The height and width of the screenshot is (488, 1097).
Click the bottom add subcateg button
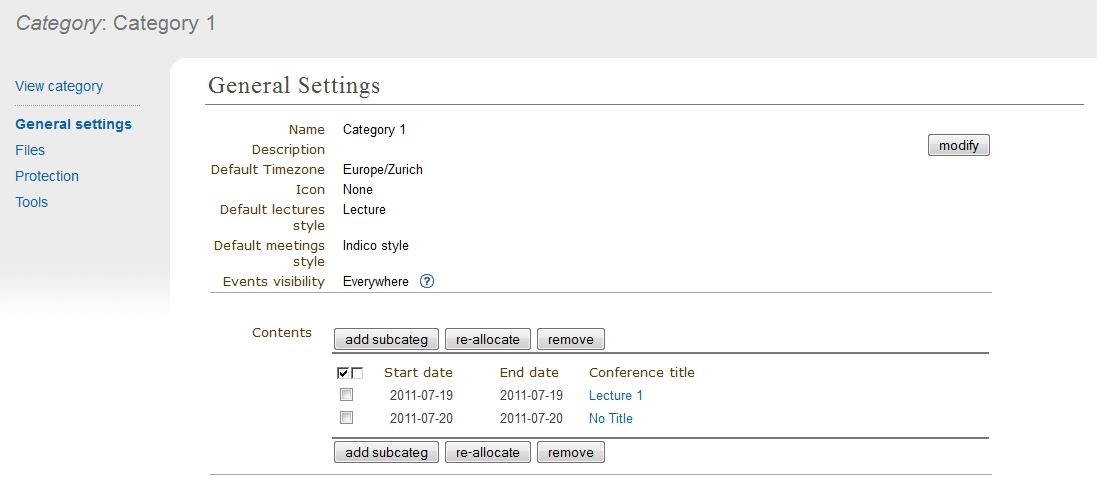point(386,453)
